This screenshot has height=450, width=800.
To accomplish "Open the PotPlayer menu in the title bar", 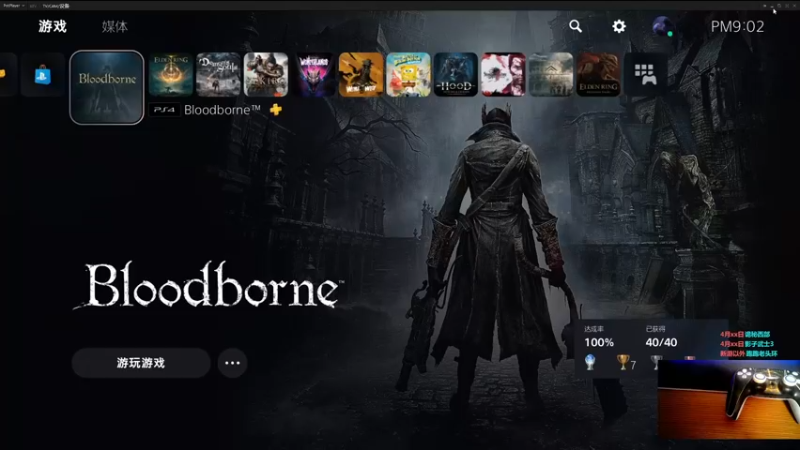I will pyautogui.click(x=13, y=6).
